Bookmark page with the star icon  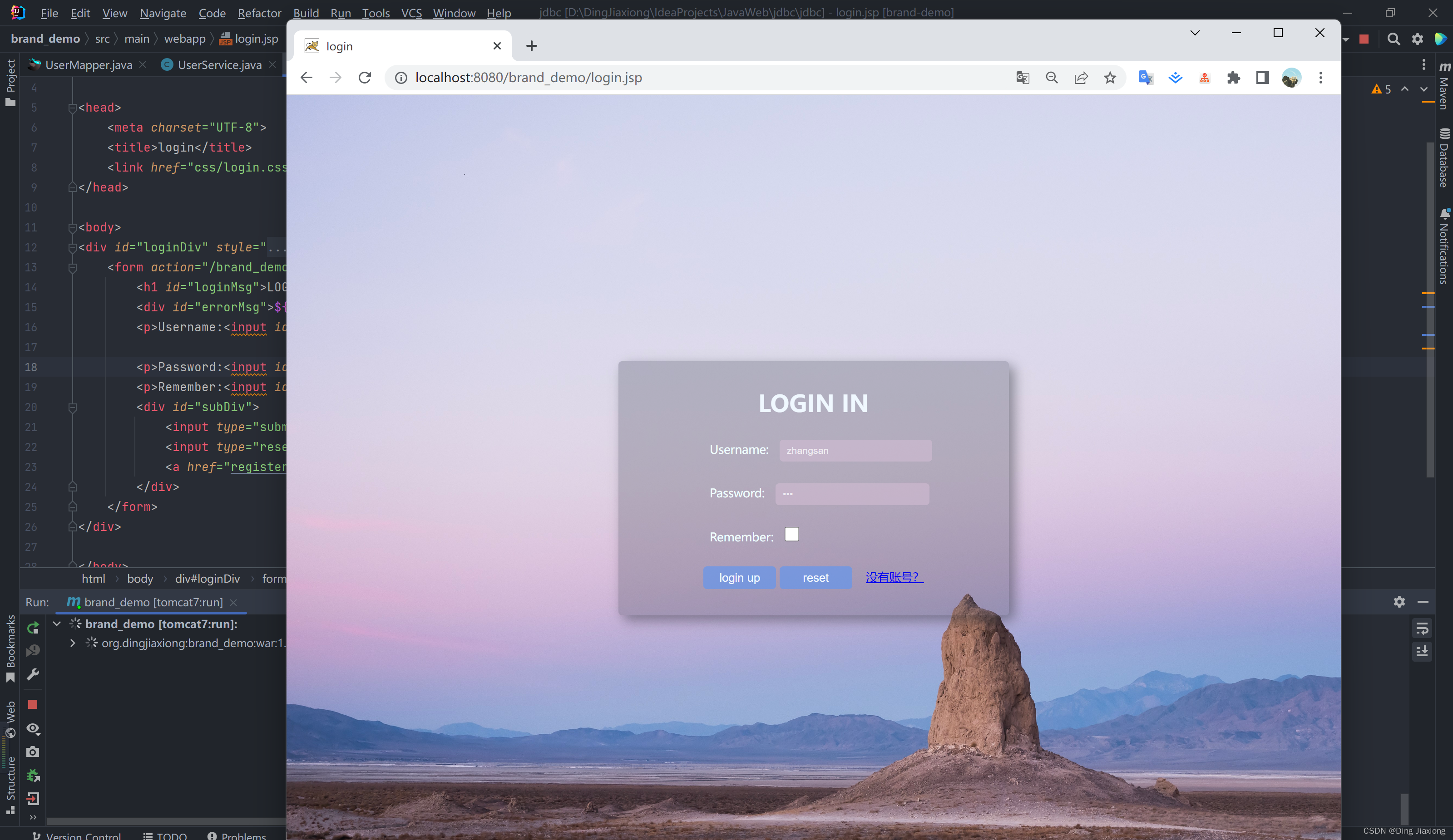[x=1110, y=78]
